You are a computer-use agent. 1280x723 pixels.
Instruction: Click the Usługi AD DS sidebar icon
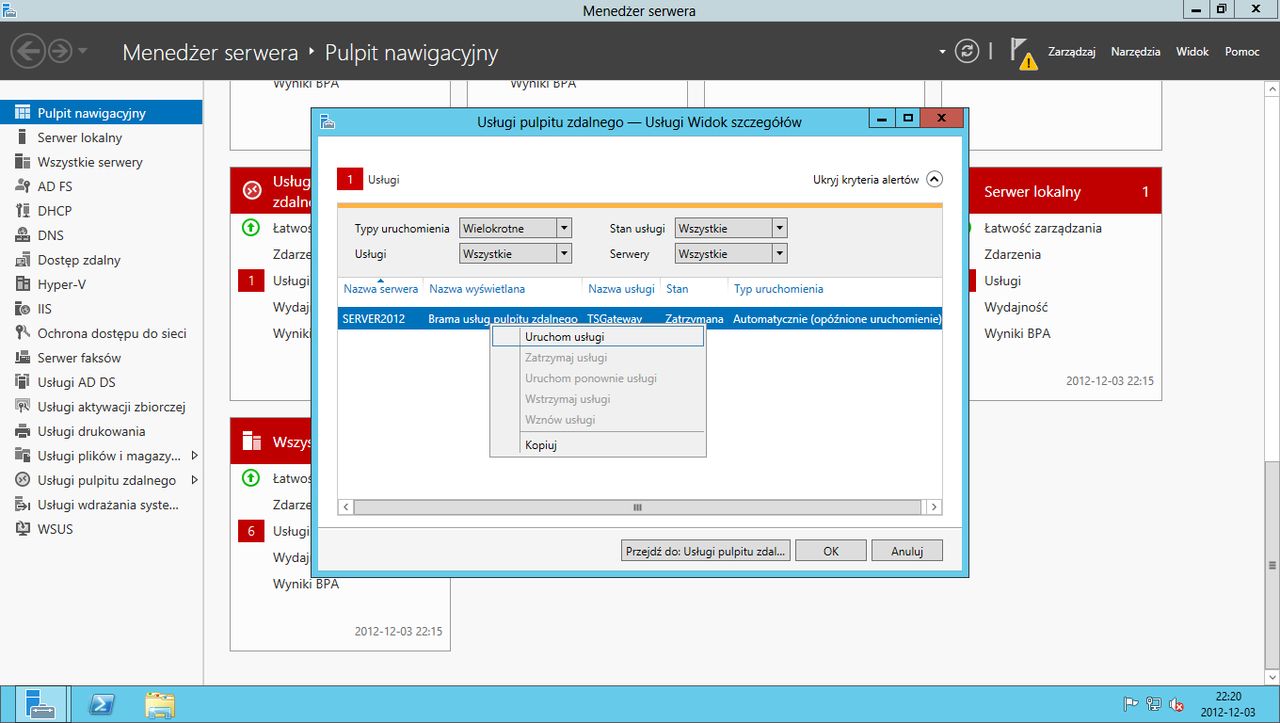[x=22, y=382]
